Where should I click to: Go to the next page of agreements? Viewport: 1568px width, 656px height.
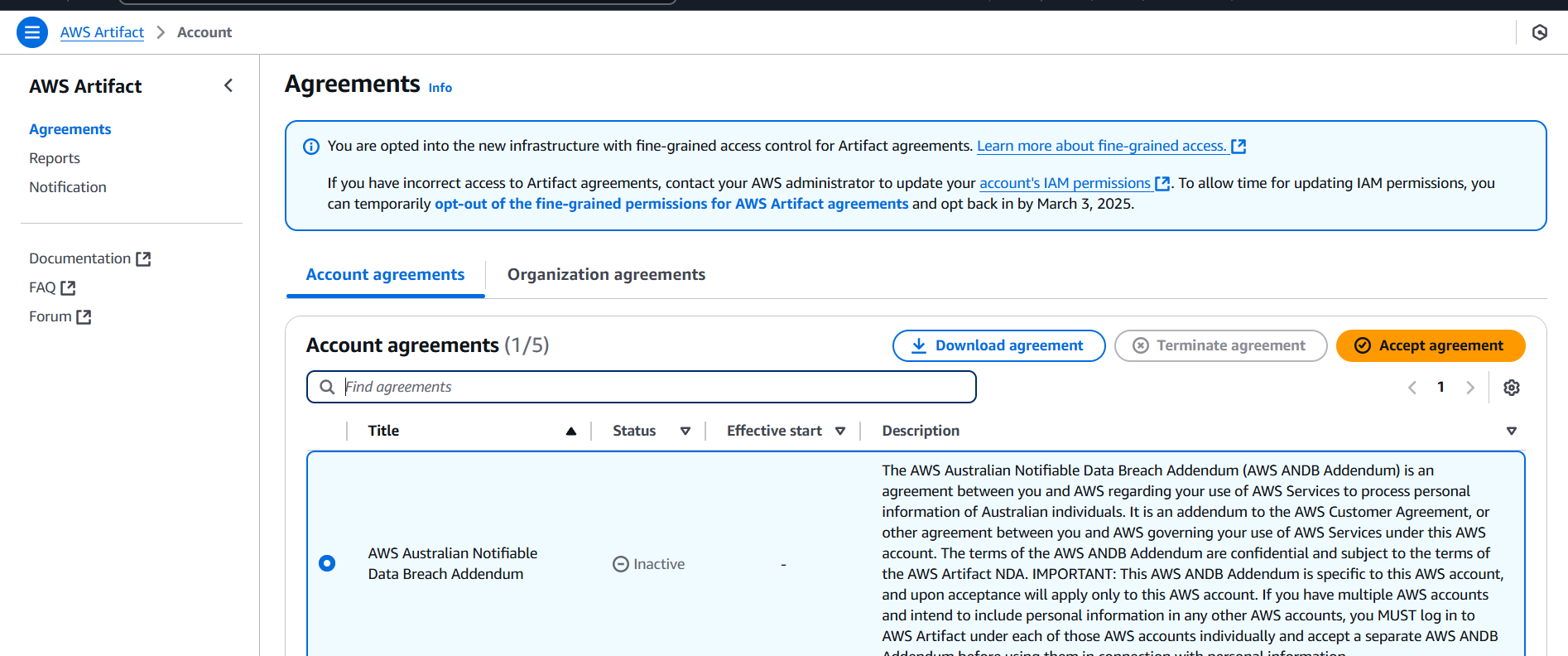(1470, 388)
